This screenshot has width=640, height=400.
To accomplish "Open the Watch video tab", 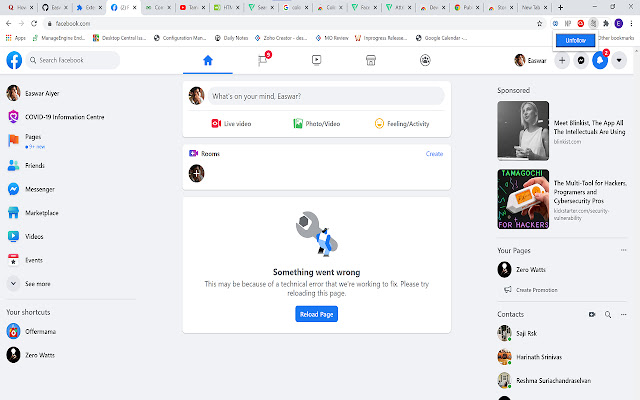I will tap(316, 61).
